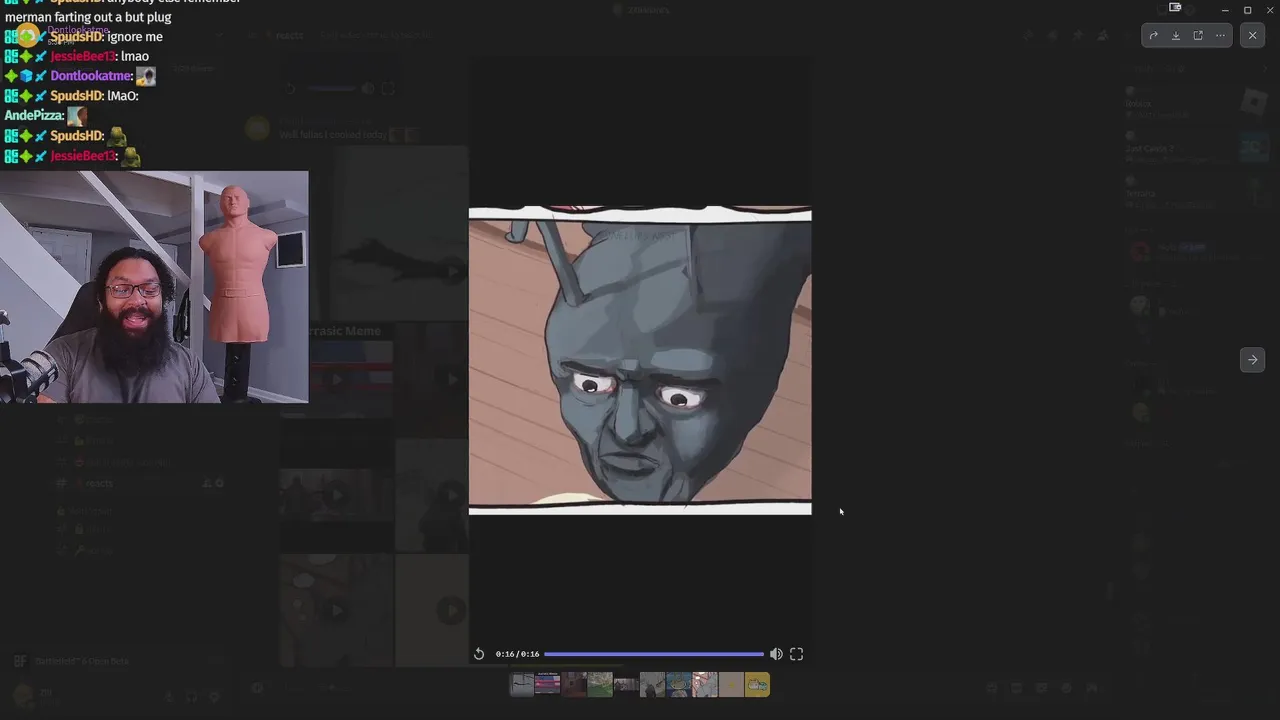Close the media viewer with the X button
Viewport: 1280px width, 720px height.
[x=1253, y=35]
